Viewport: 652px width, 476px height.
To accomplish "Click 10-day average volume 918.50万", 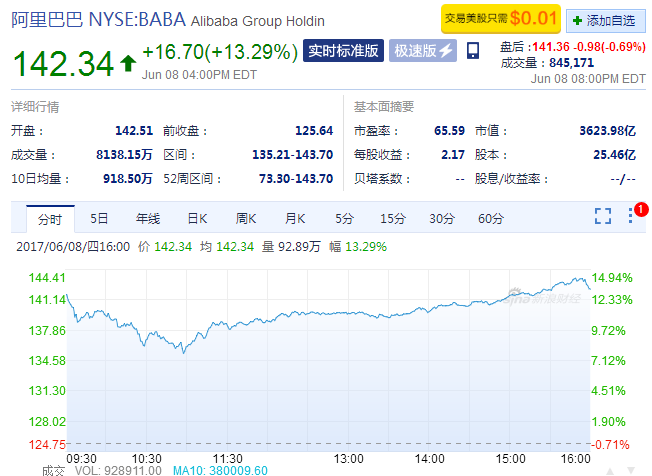I will tap(128, 179).
